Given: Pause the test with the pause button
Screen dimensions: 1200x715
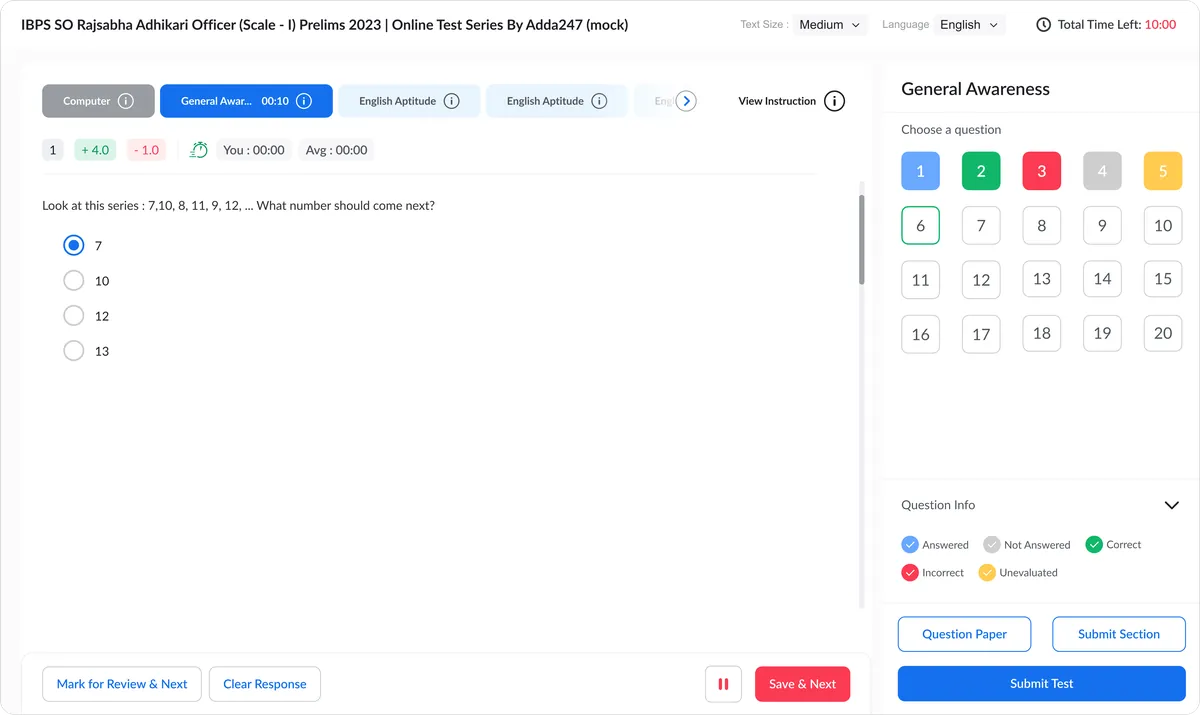Looking at the screenshot, I should pyautogui.click(x=723, y=684).
